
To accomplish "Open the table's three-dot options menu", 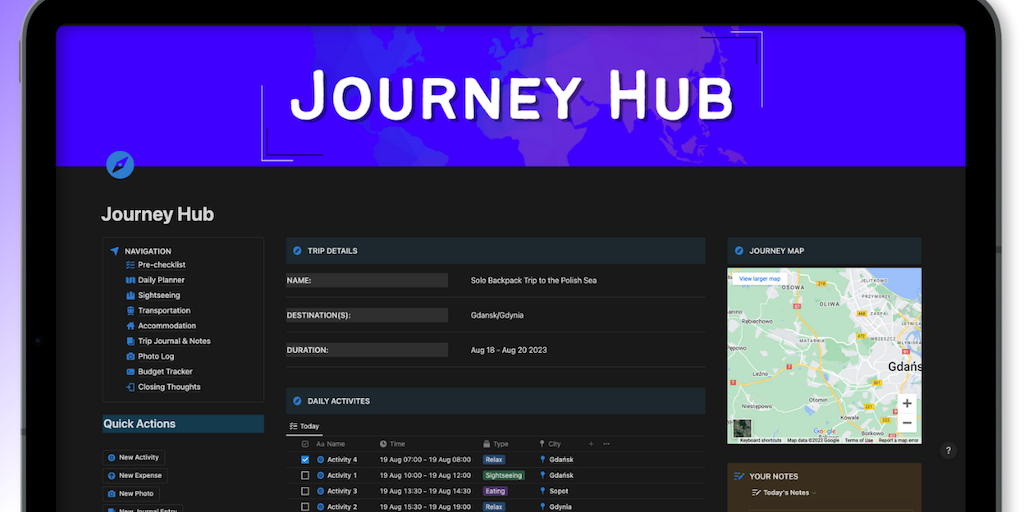I will coord(606,443).
